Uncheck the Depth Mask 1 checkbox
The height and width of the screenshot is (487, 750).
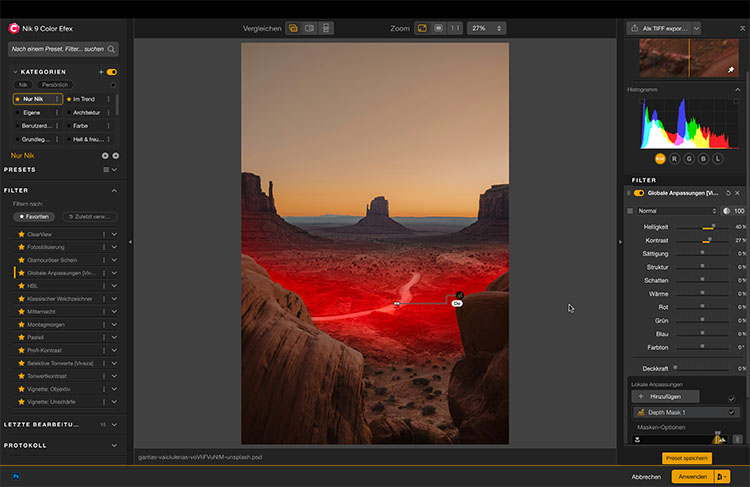click(x=732, y=412)
